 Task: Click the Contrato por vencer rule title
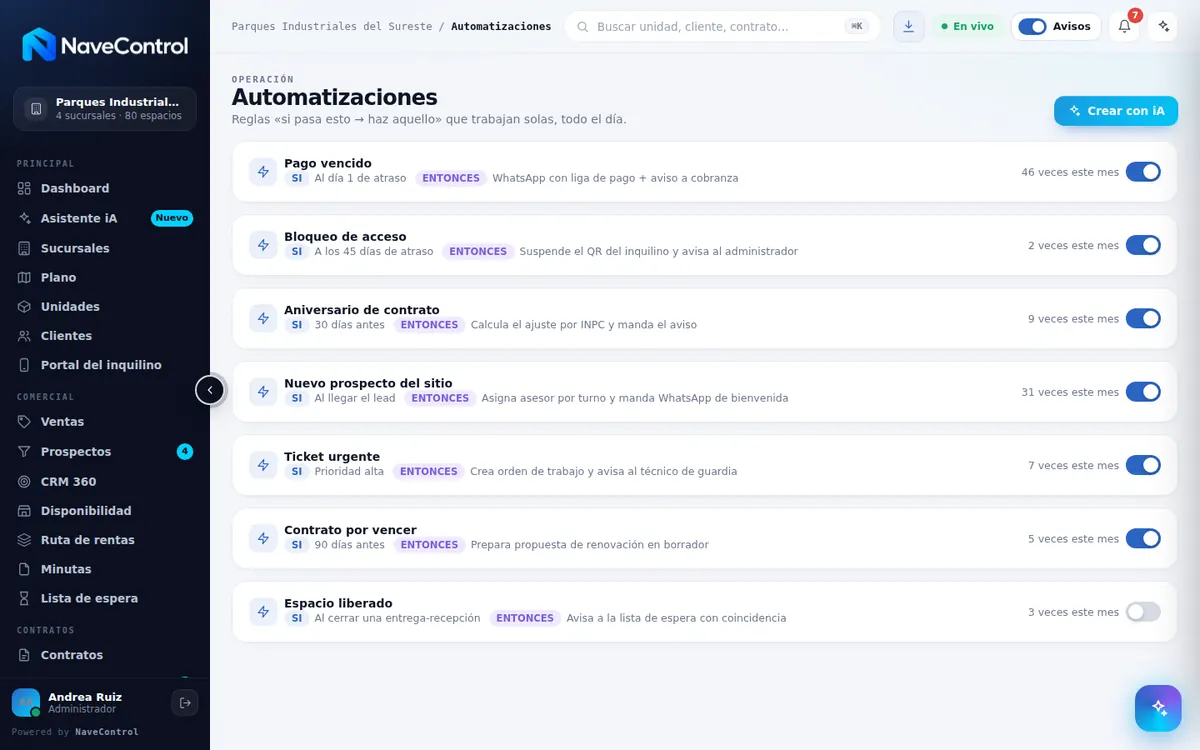point(350,530)
